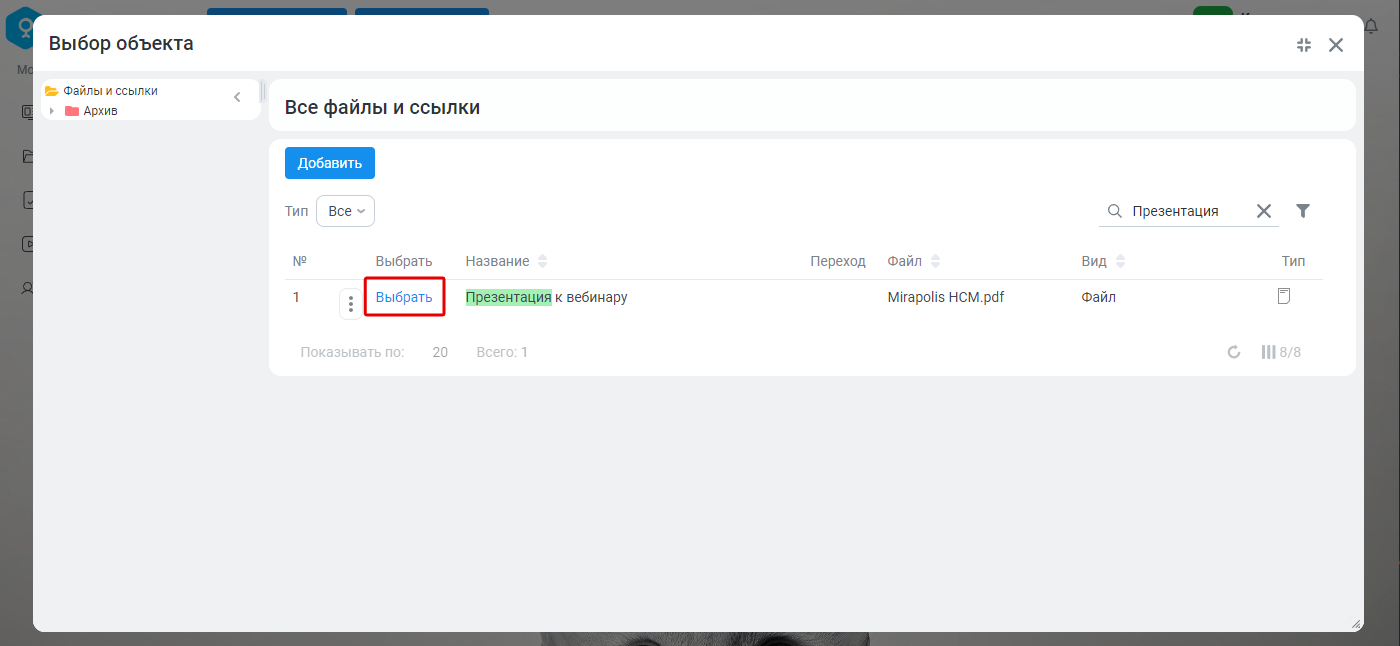Click the red Архив folder icon

pyautogui.click(x=72, y=111)
